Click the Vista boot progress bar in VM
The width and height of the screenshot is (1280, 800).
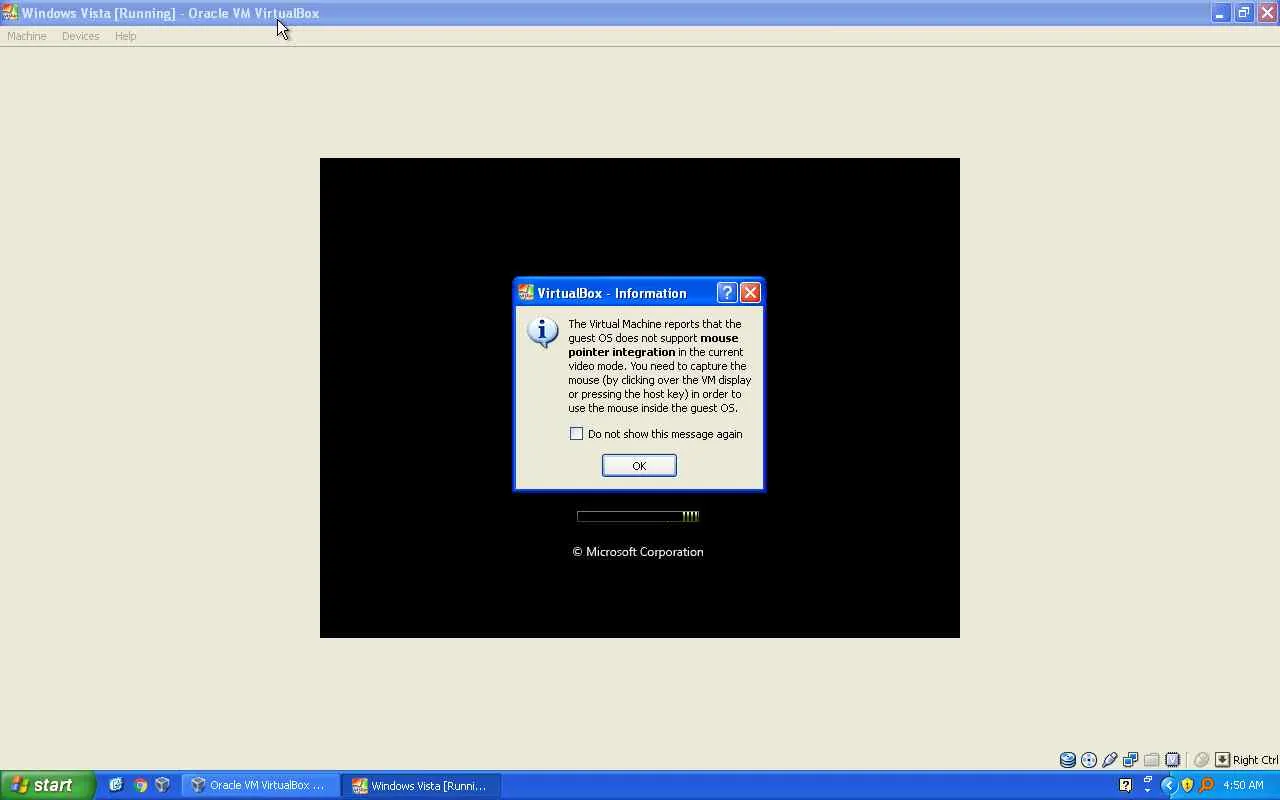638,516
